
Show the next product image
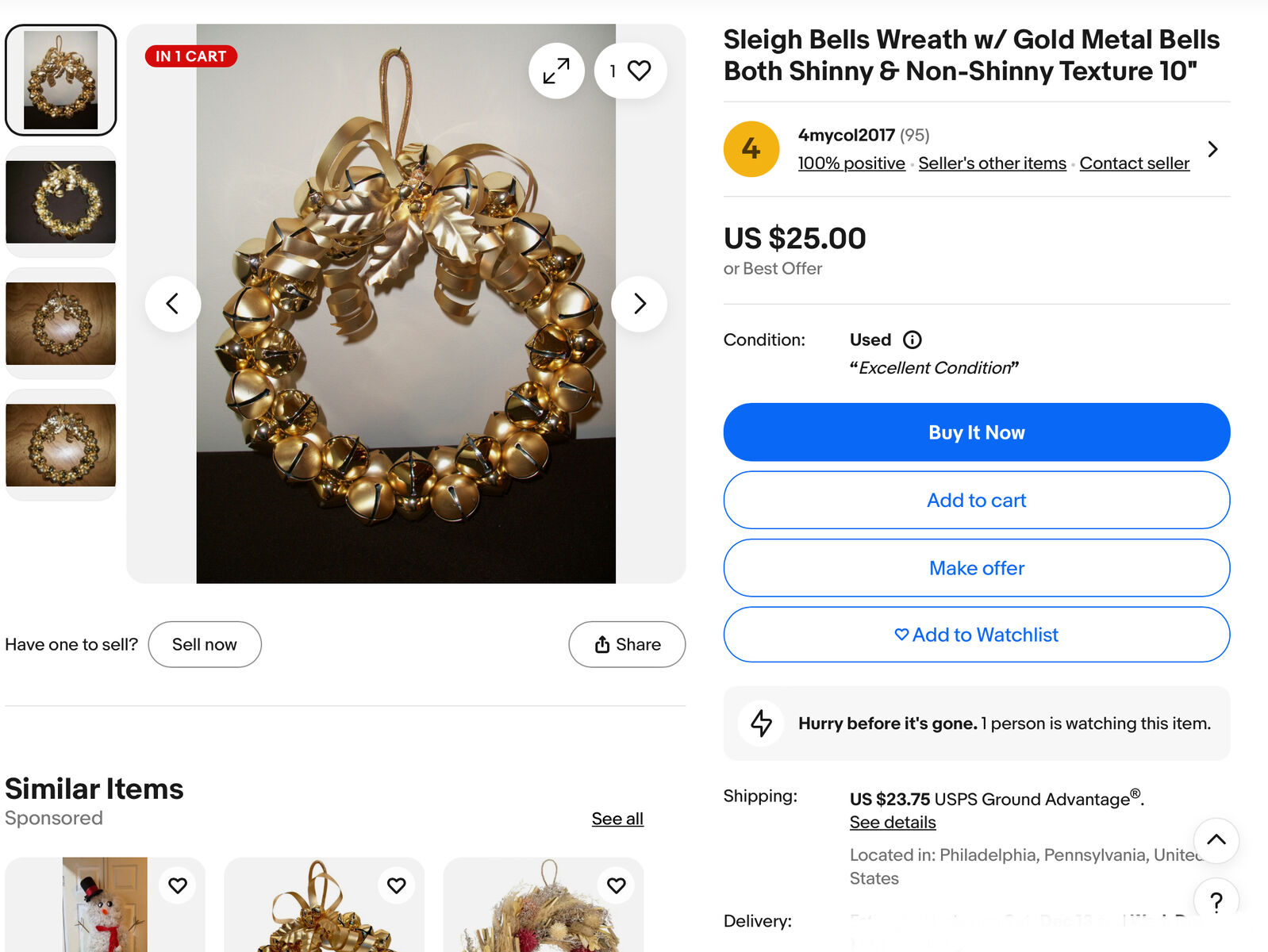(640, 304)
